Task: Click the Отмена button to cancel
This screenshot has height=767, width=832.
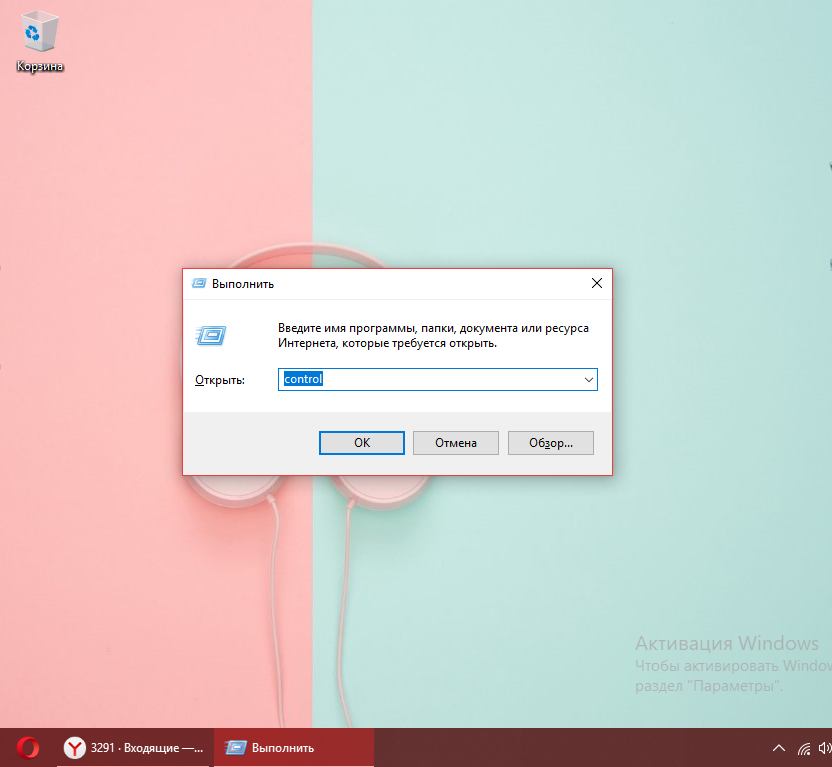Action: 456,443
